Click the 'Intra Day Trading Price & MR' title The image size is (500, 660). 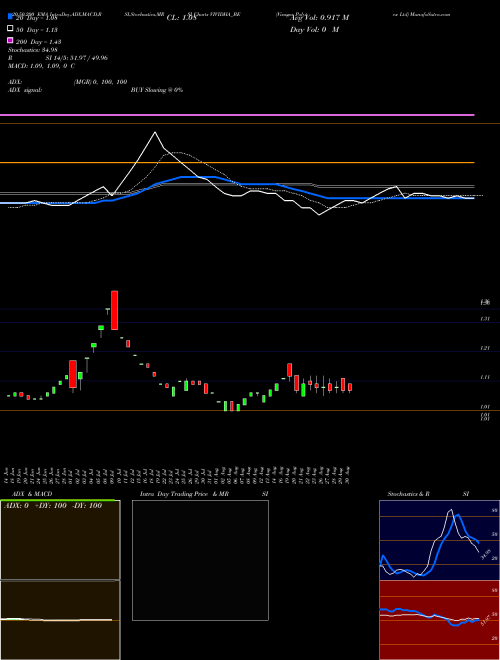click(184, 494)
